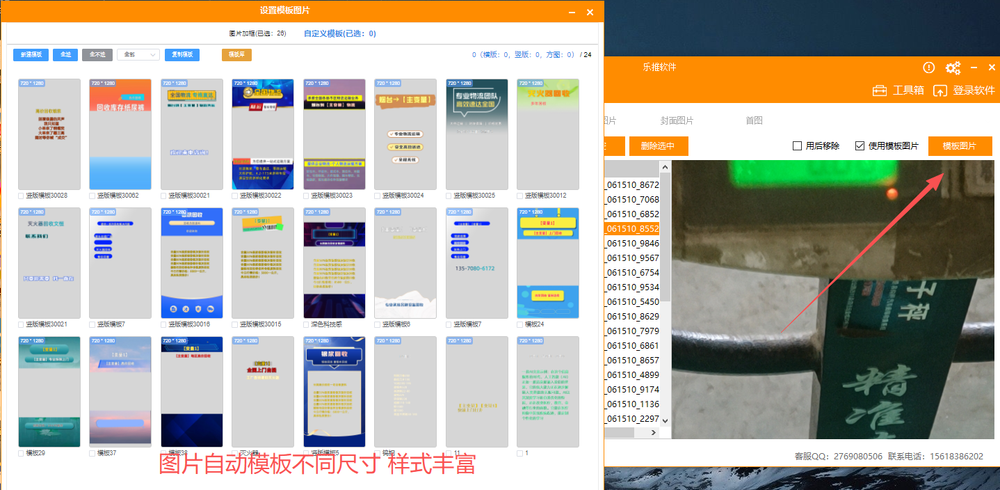
Task: Tick checkbox for 竖版模板30012
Action: click(x=520, y=196)
